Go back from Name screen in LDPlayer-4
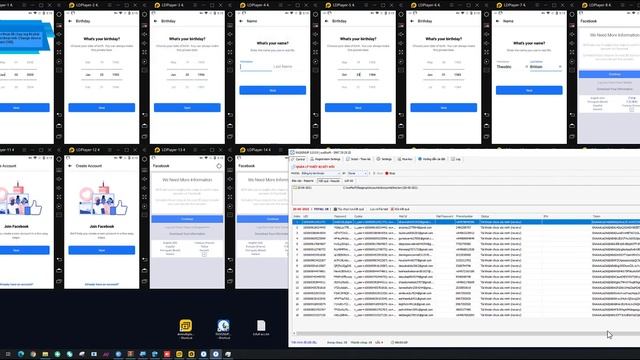The image size is (640, 360). [241, 21]
